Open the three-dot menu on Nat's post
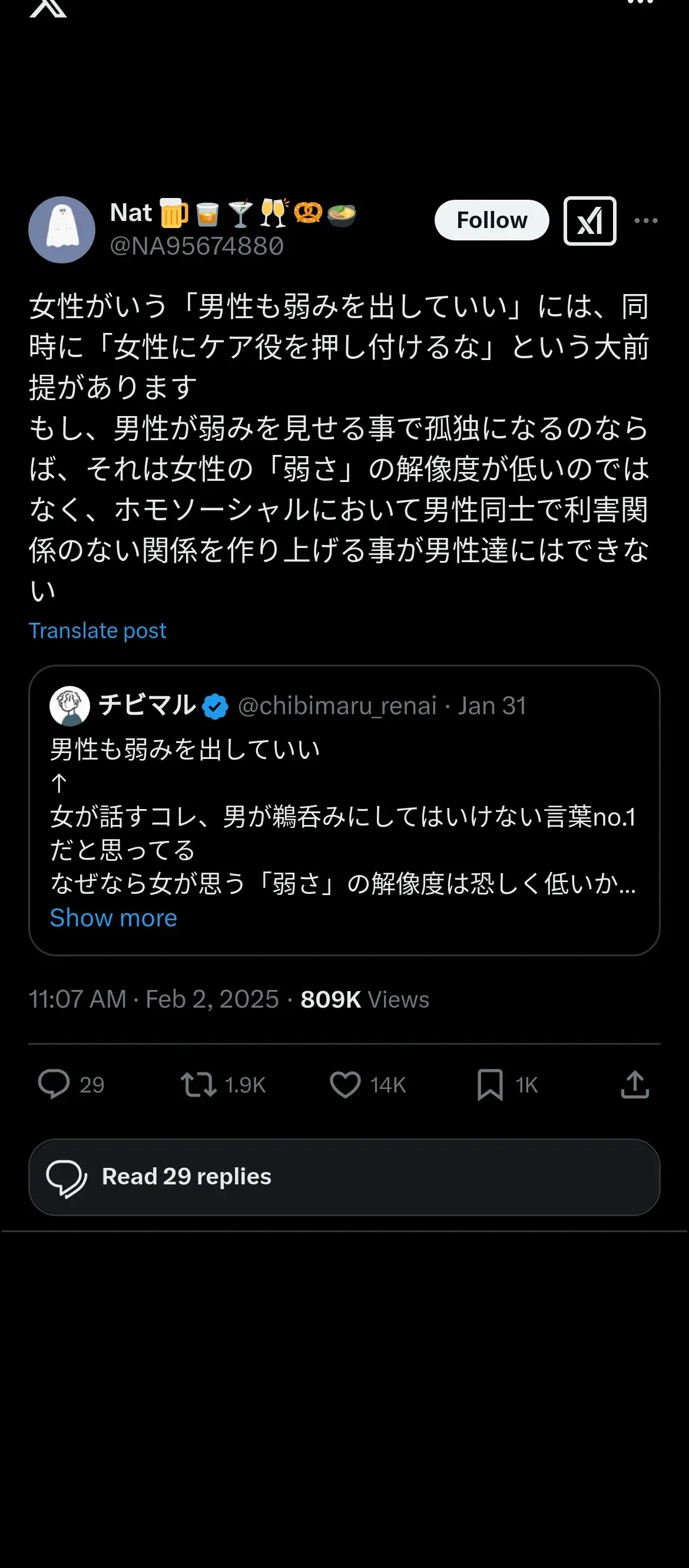This screenshot has width=689, height=1568. coord(645,220)
